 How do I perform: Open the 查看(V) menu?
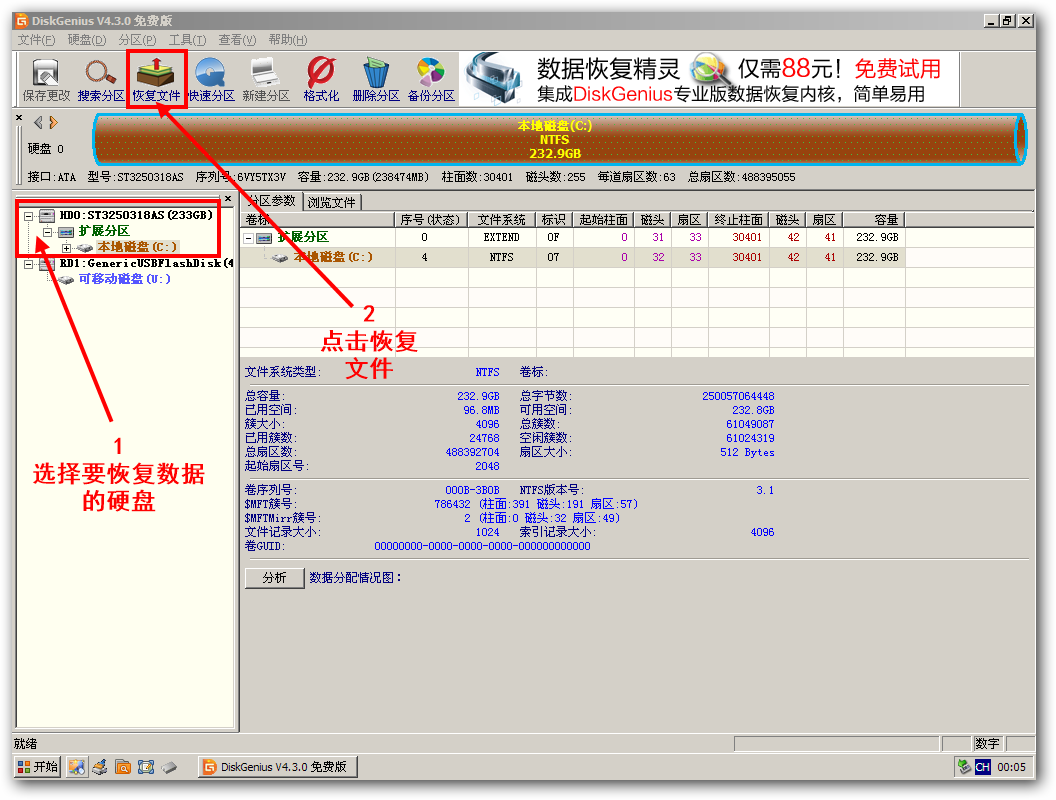click(x=237, y=40)
